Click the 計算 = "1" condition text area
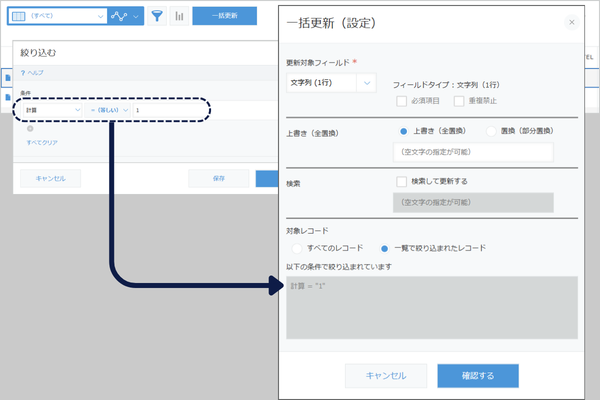600x400 pixels. point(432,307)
